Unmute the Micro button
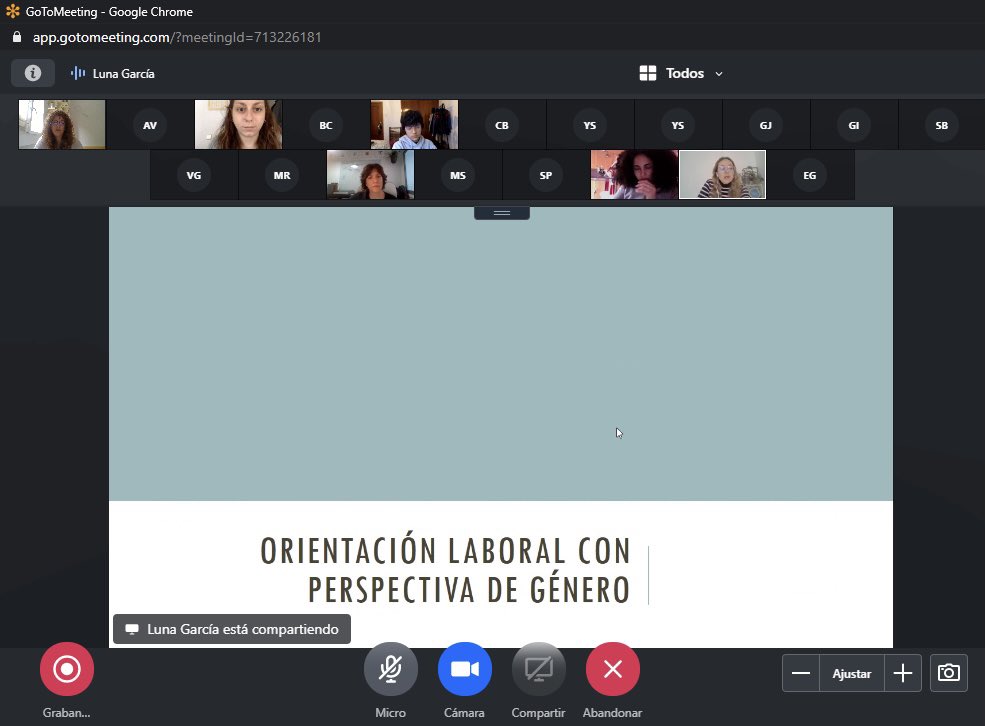985x726 pixels. tap(391, 669)
